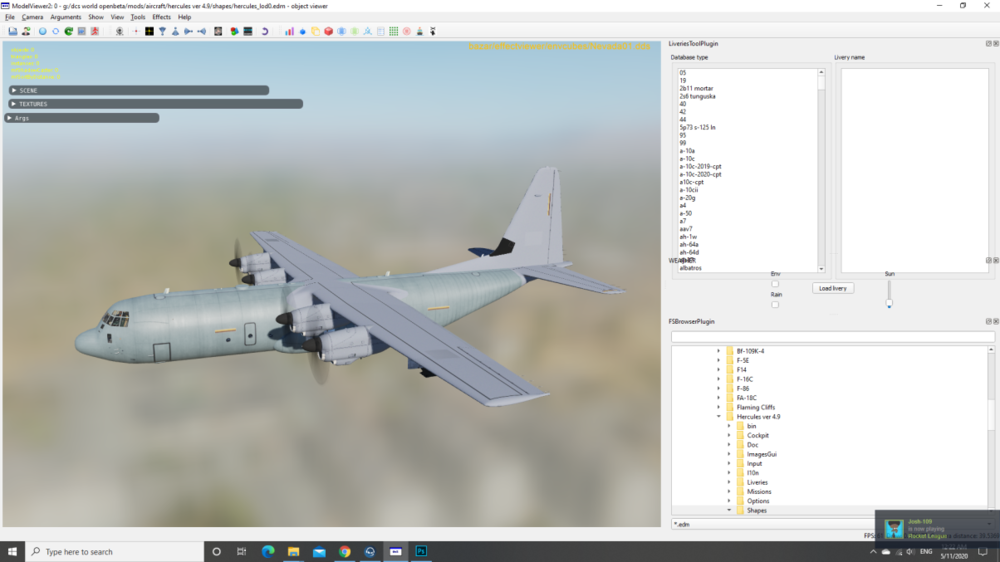Expand the FA-18C folder arrow
This screenshot has height=562, width=1000.
pos(718,397)
